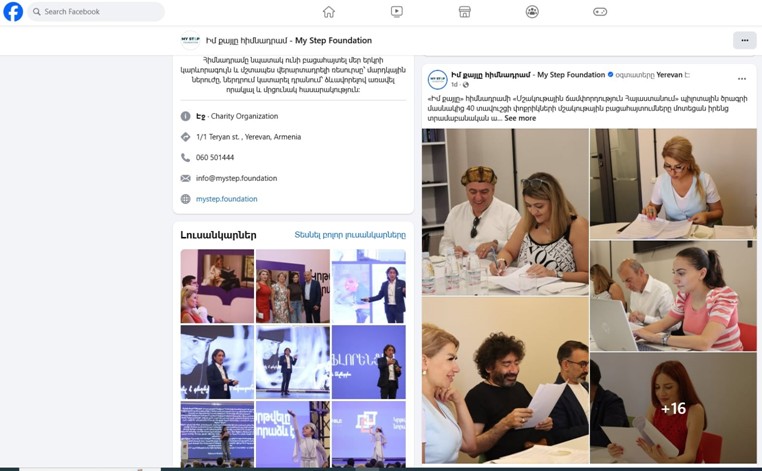This screenshot has width=762, height=471.
Task: Open the post options three-dots menu
Action: tap(742, 79)
